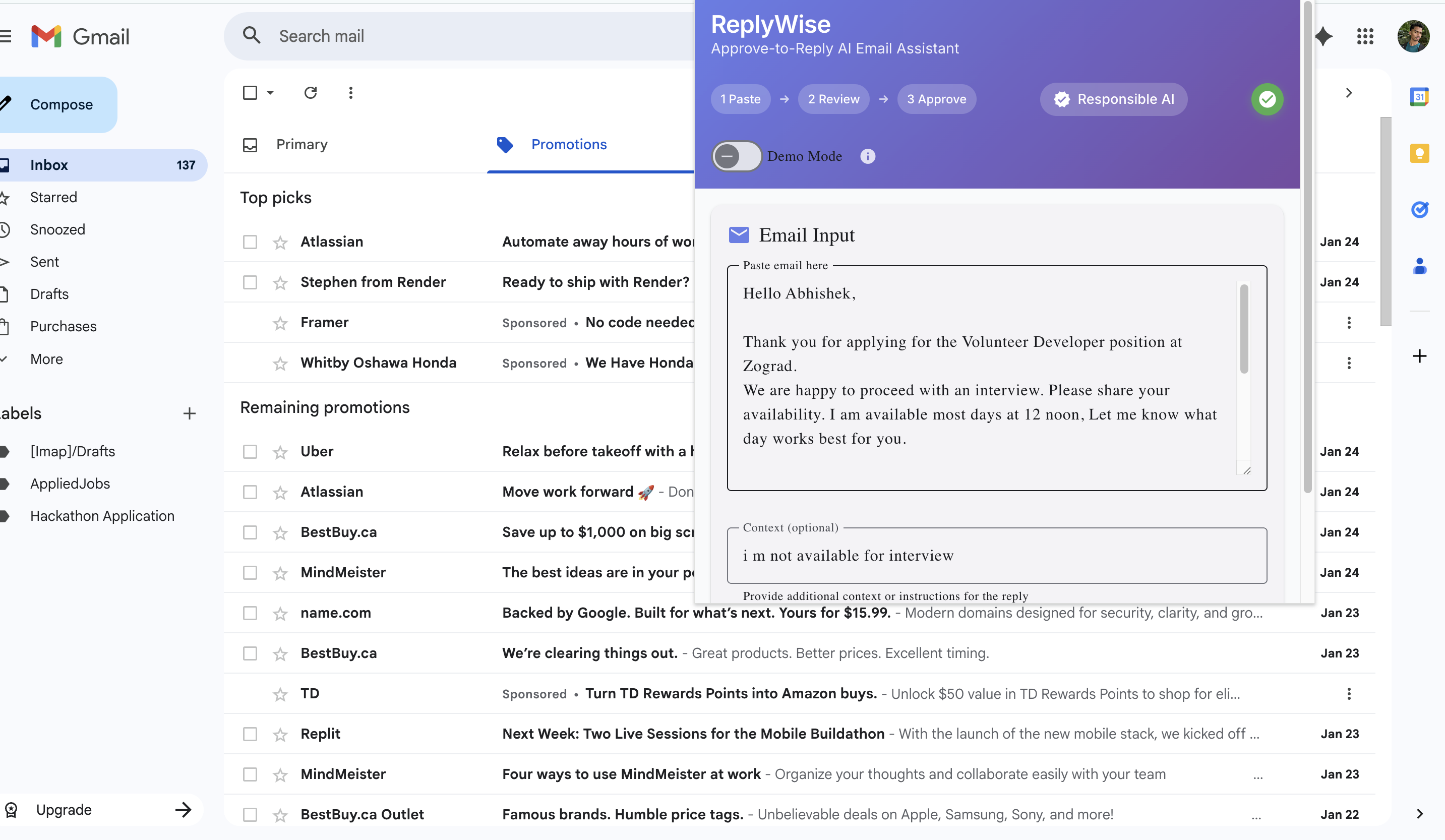Viewport: 1445px width, 840px height.
Task: Click the Demo Mode info icon
Action: (x=867, y=156)
